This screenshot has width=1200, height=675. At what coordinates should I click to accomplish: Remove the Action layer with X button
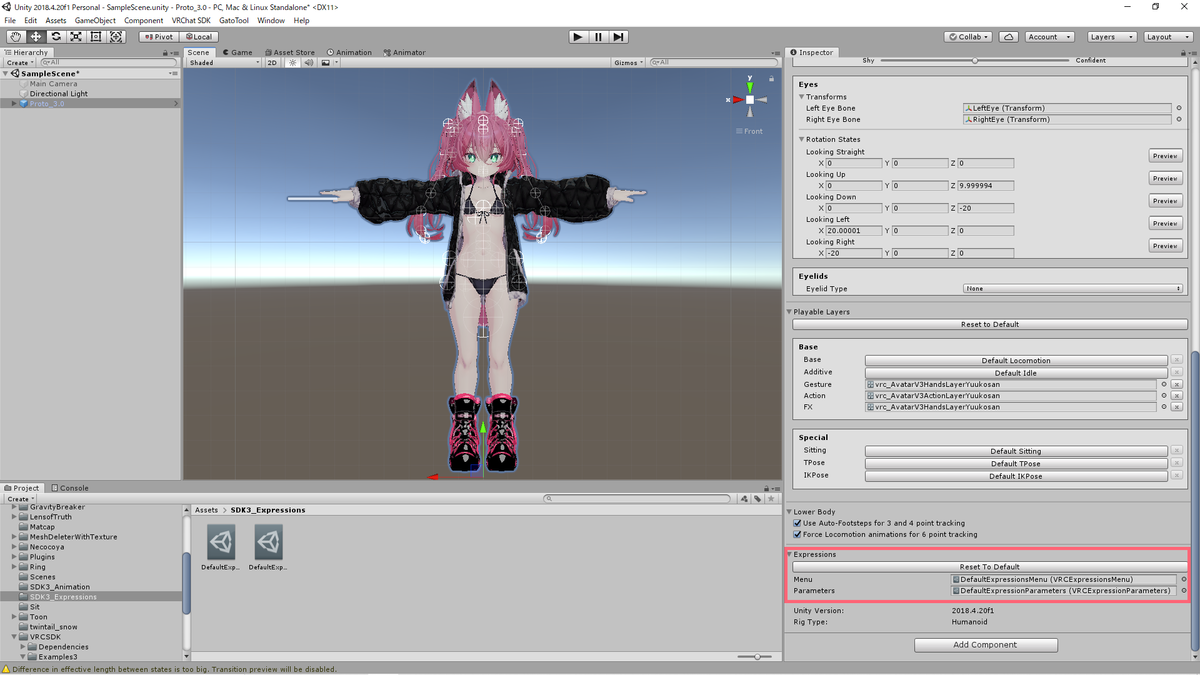pyautogui.click(x=1177, y=396)
